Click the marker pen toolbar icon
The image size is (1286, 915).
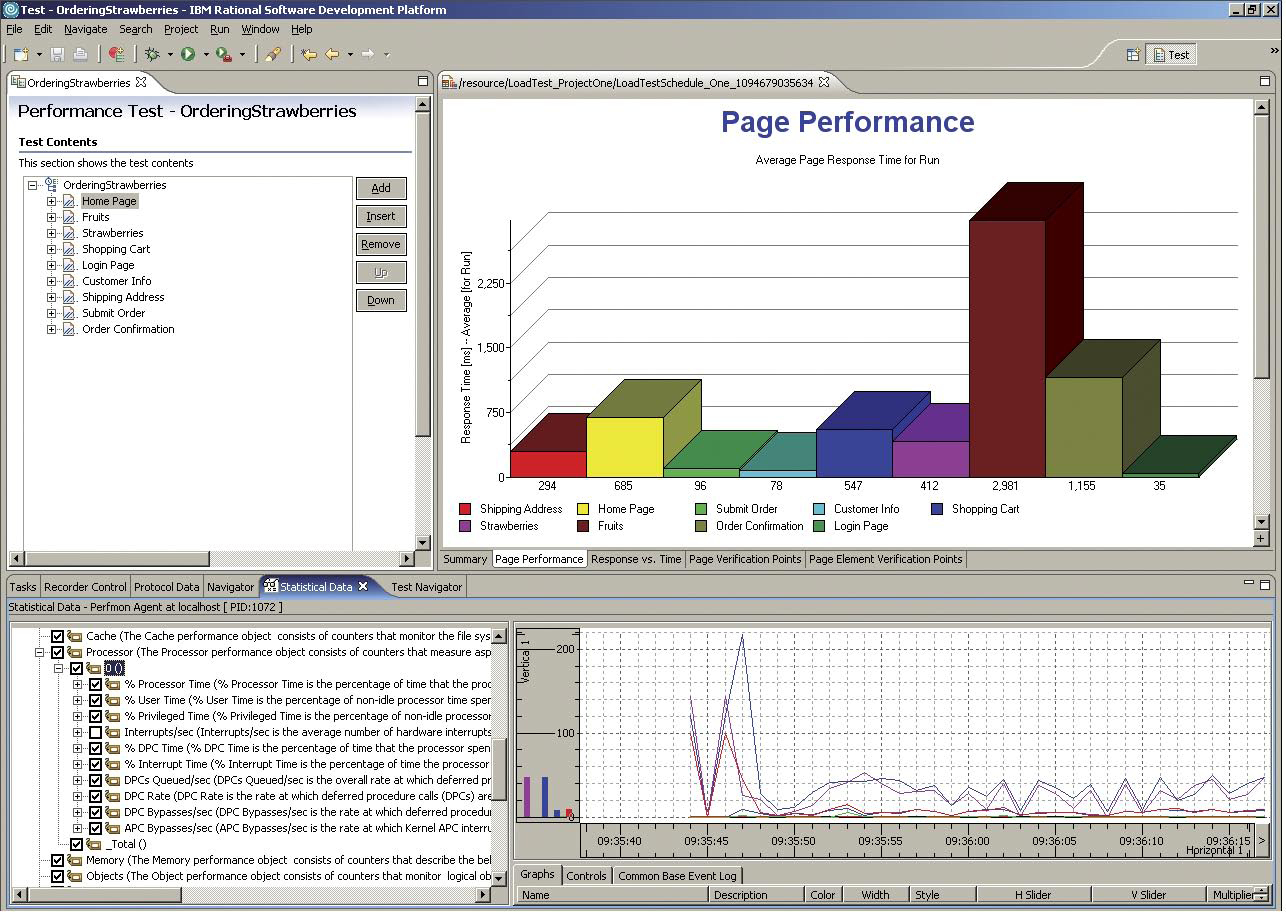[x=272, y=54]
